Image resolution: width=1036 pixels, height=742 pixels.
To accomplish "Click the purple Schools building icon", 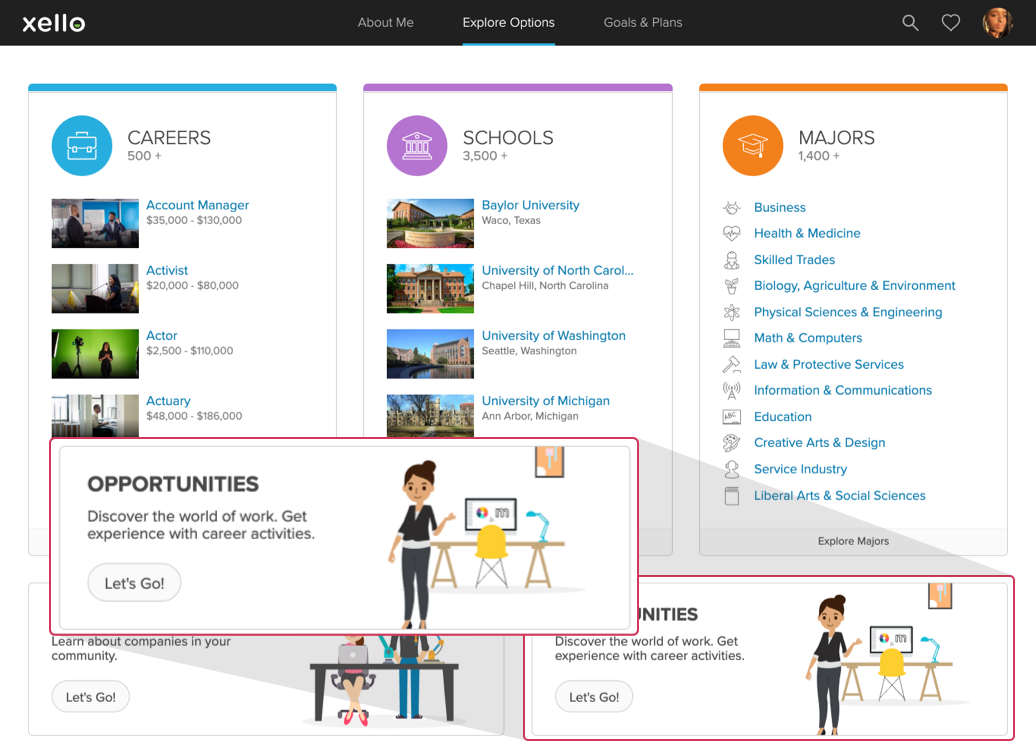I will tap(417, 145).
